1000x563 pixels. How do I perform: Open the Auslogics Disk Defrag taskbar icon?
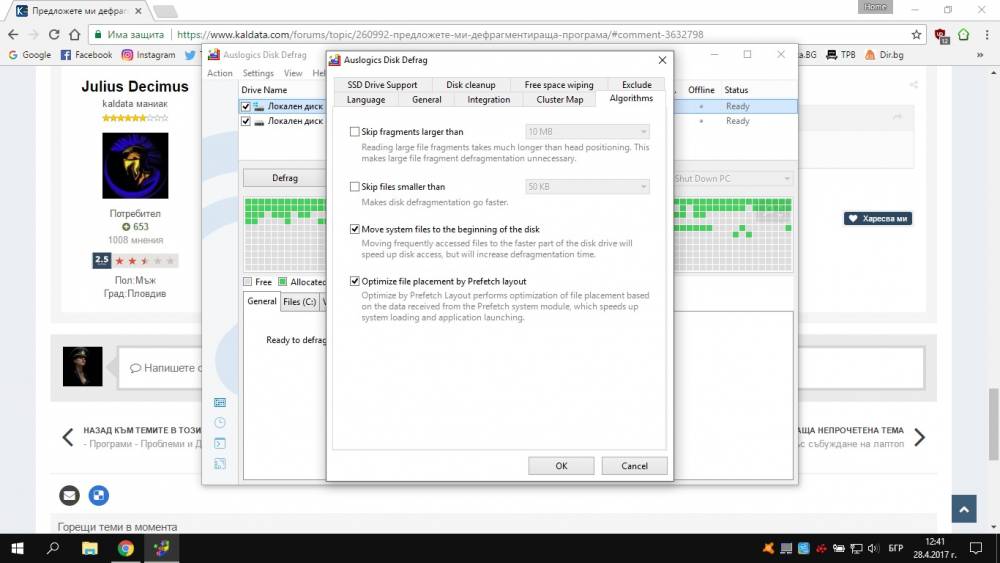click(x=161, y=548)
